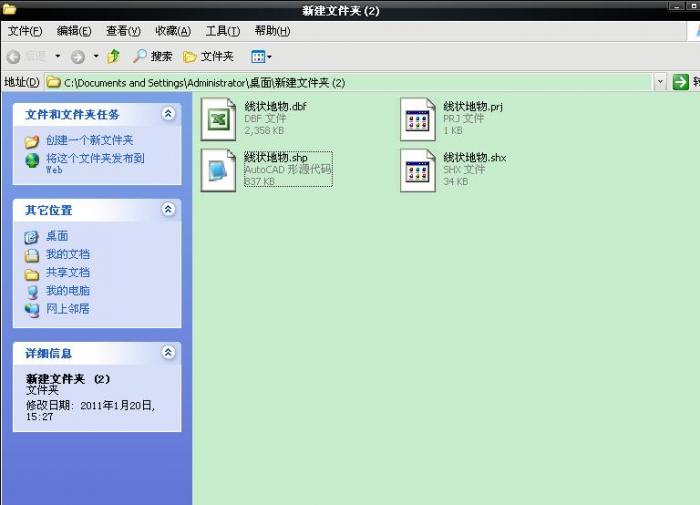This screenshot has height=505, width=700.
Task: Select the 线状地物.dbf file icon
Action: point(218,118)
